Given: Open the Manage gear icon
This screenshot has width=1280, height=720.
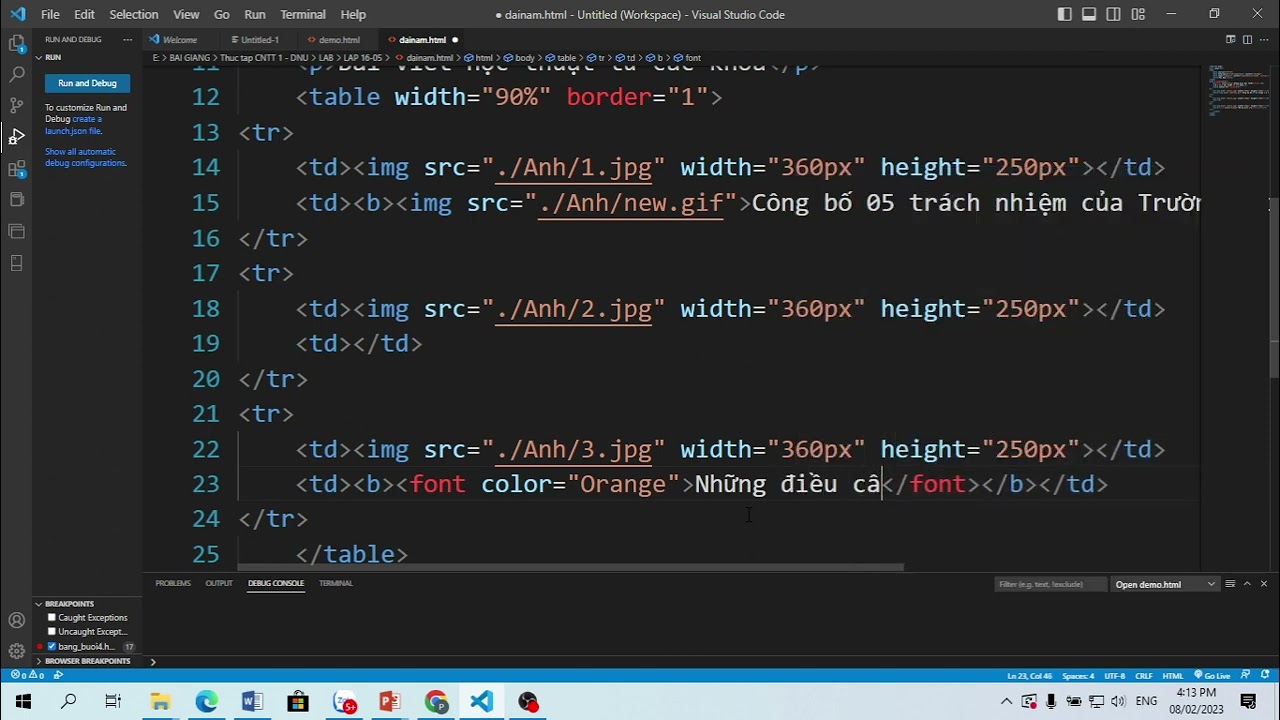Looking at the screenshot, I should 16,651.
